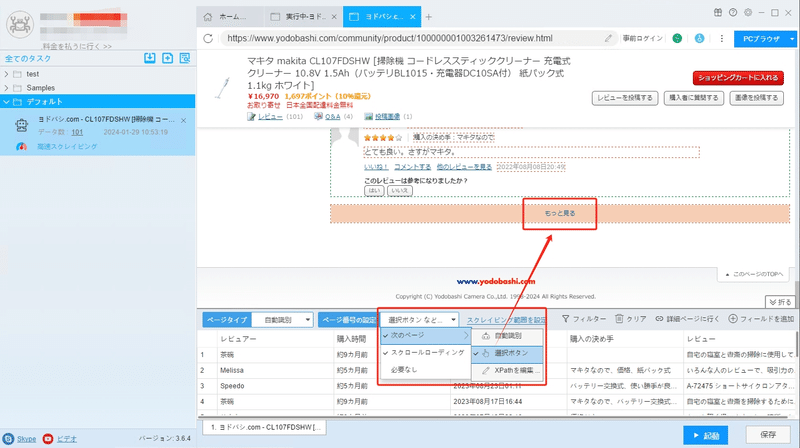Choose 選択ボタン in the submenu
The height and width of the screenshot is (448, 800).
click(x=507, y=353)
